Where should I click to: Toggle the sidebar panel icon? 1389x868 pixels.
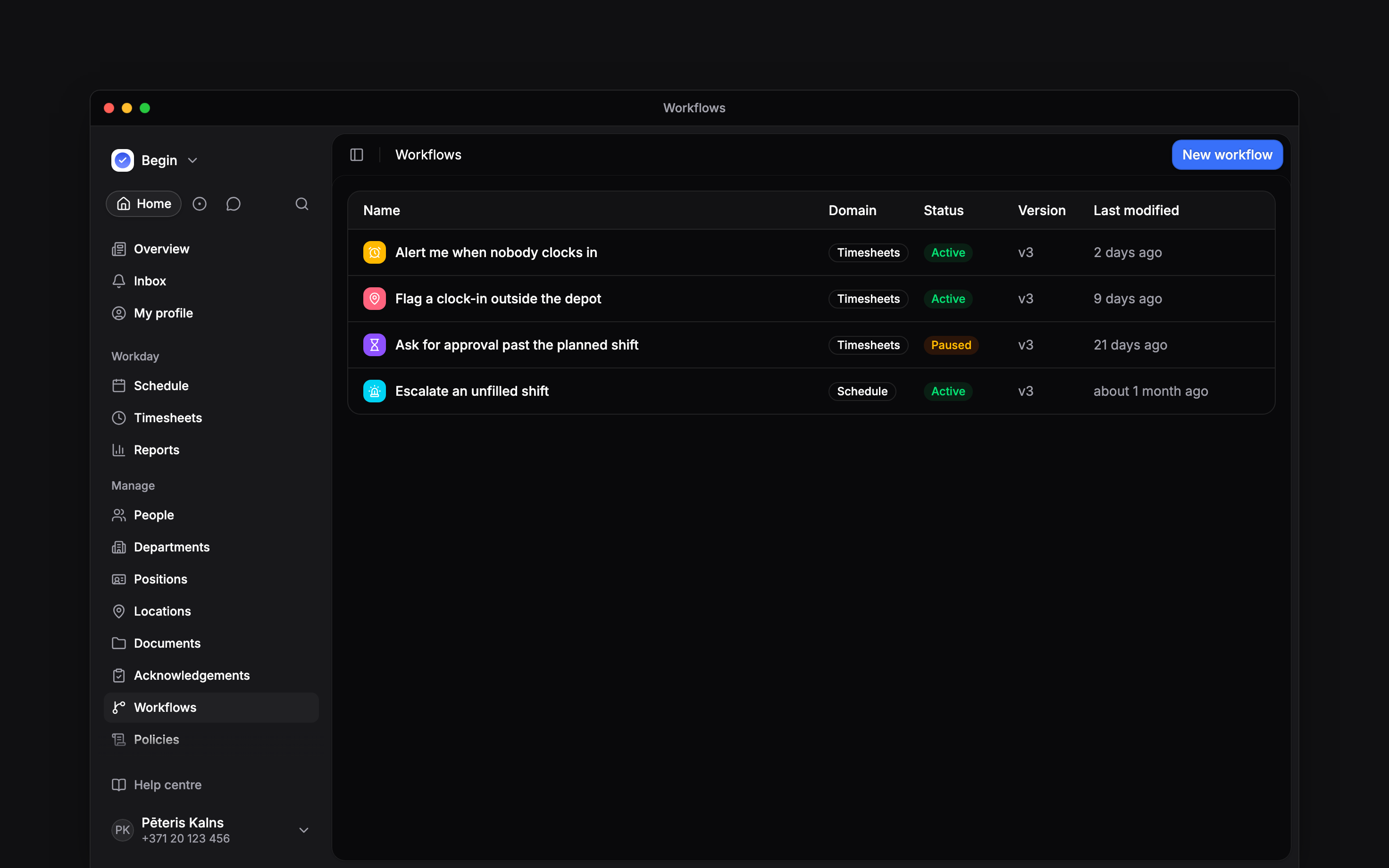click(x=356, y=155)
